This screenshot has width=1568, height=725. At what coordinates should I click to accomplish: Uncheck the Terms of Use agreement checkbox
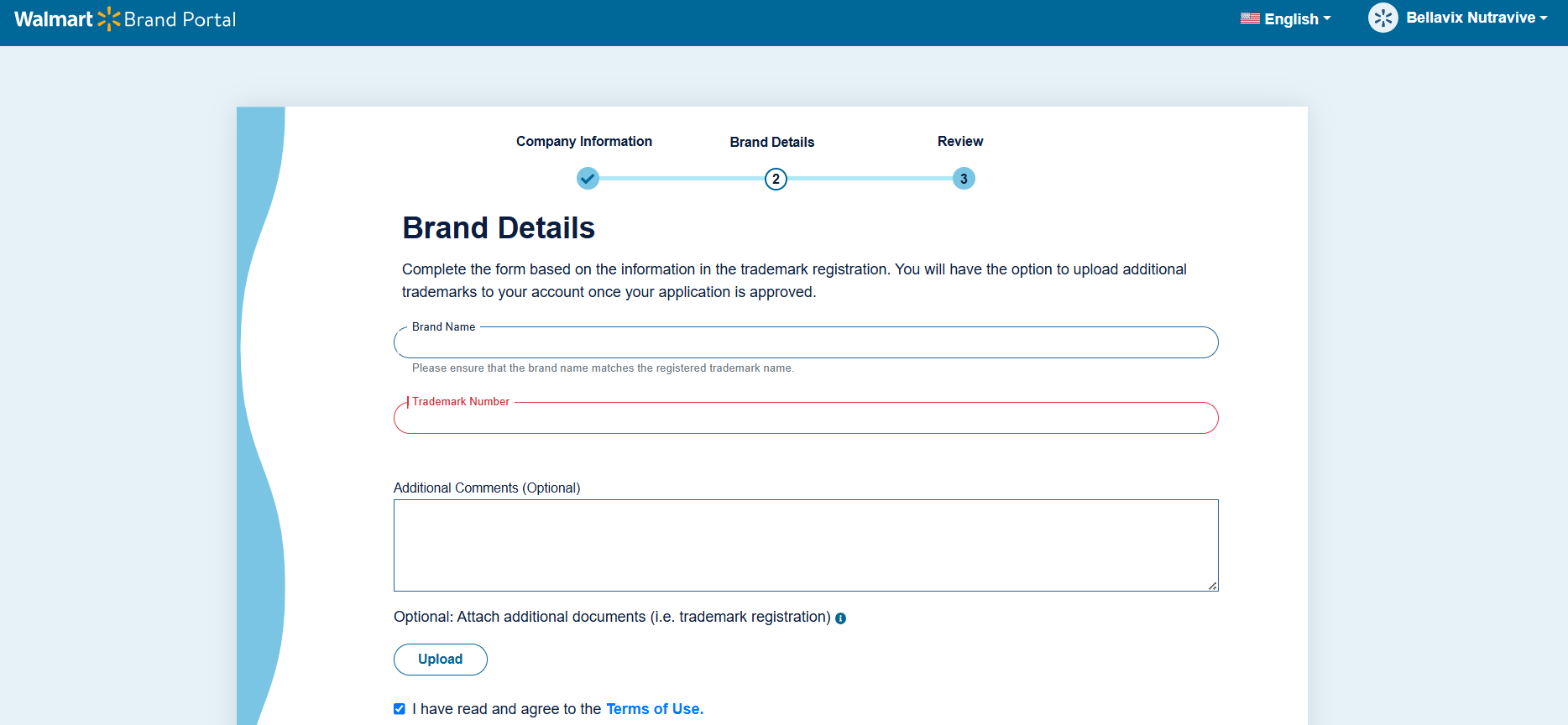[x=400, y=709]
